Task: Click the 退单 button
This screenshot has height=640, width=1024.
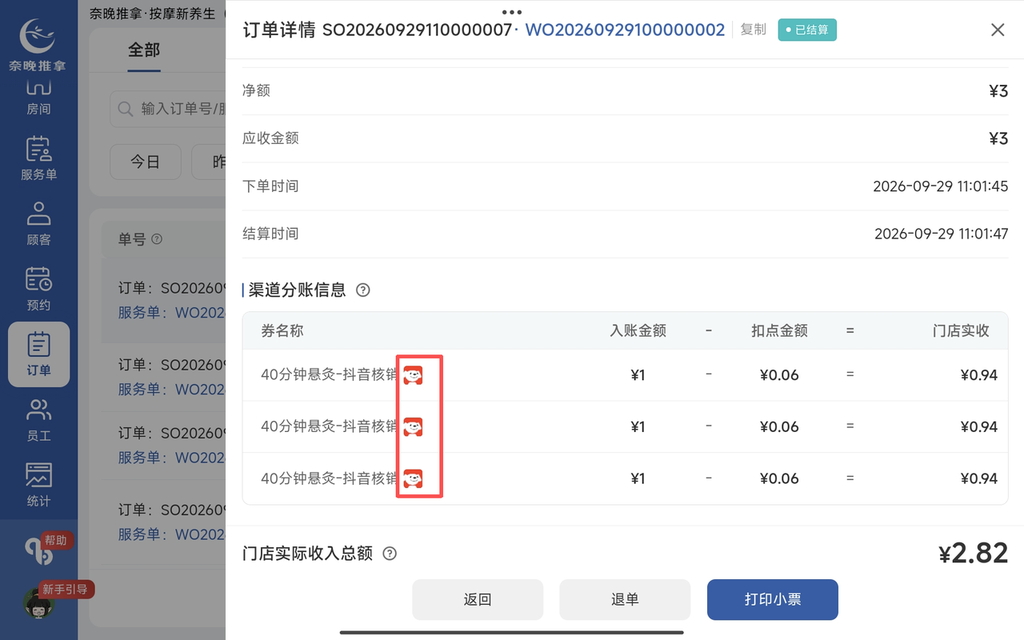Action: [625, 600]
